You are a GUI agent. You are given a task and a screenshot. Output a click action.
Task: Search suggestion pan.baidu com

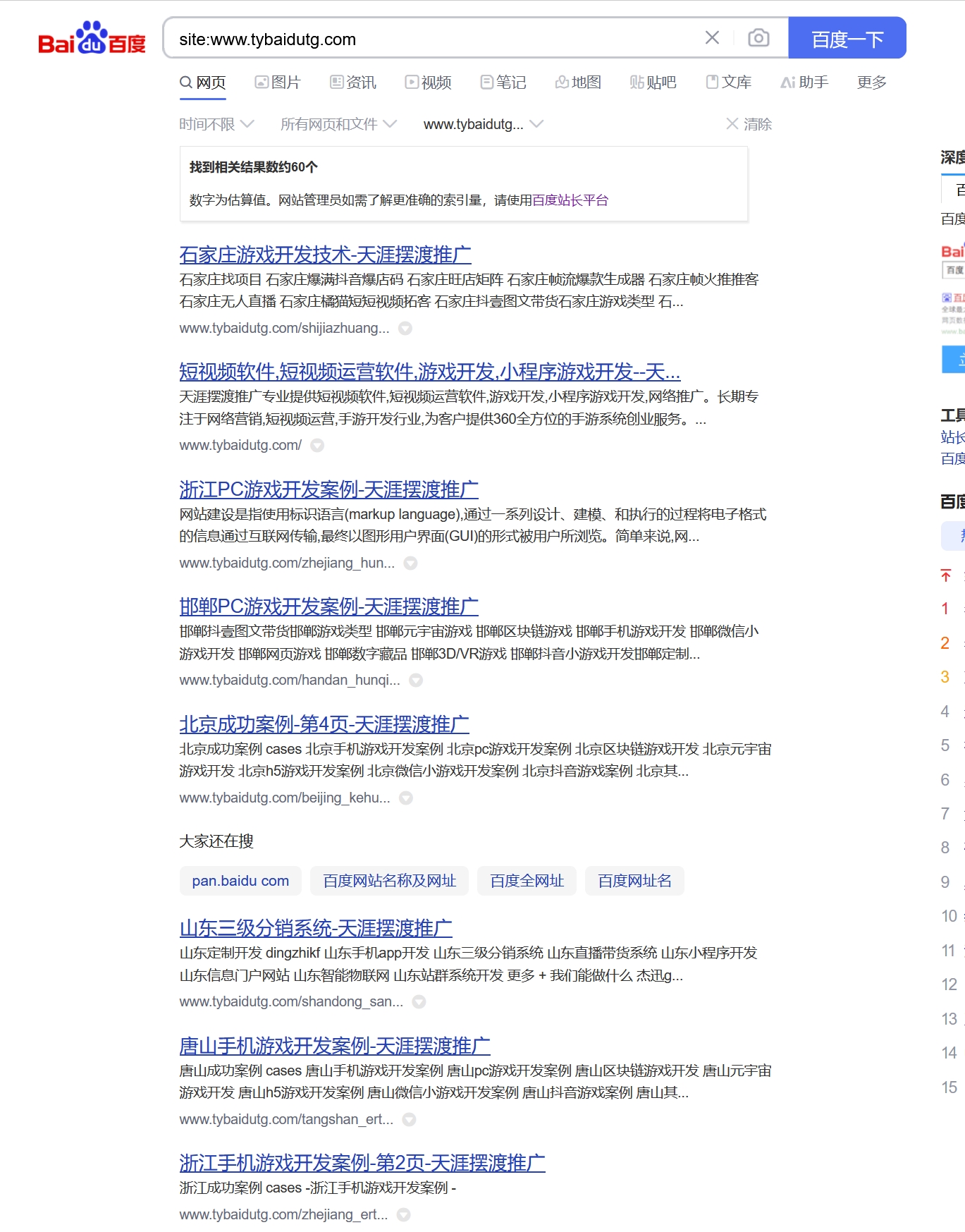click(x=240, y=881)
